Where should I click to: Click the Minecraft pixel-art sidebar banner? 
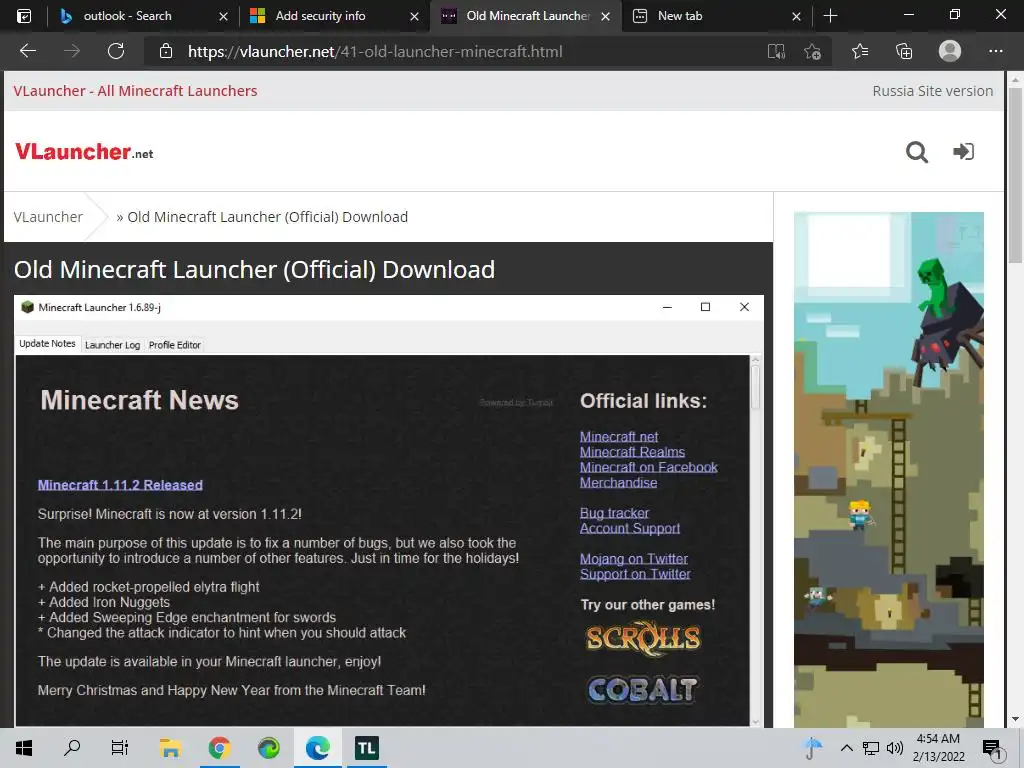(889, 469)
